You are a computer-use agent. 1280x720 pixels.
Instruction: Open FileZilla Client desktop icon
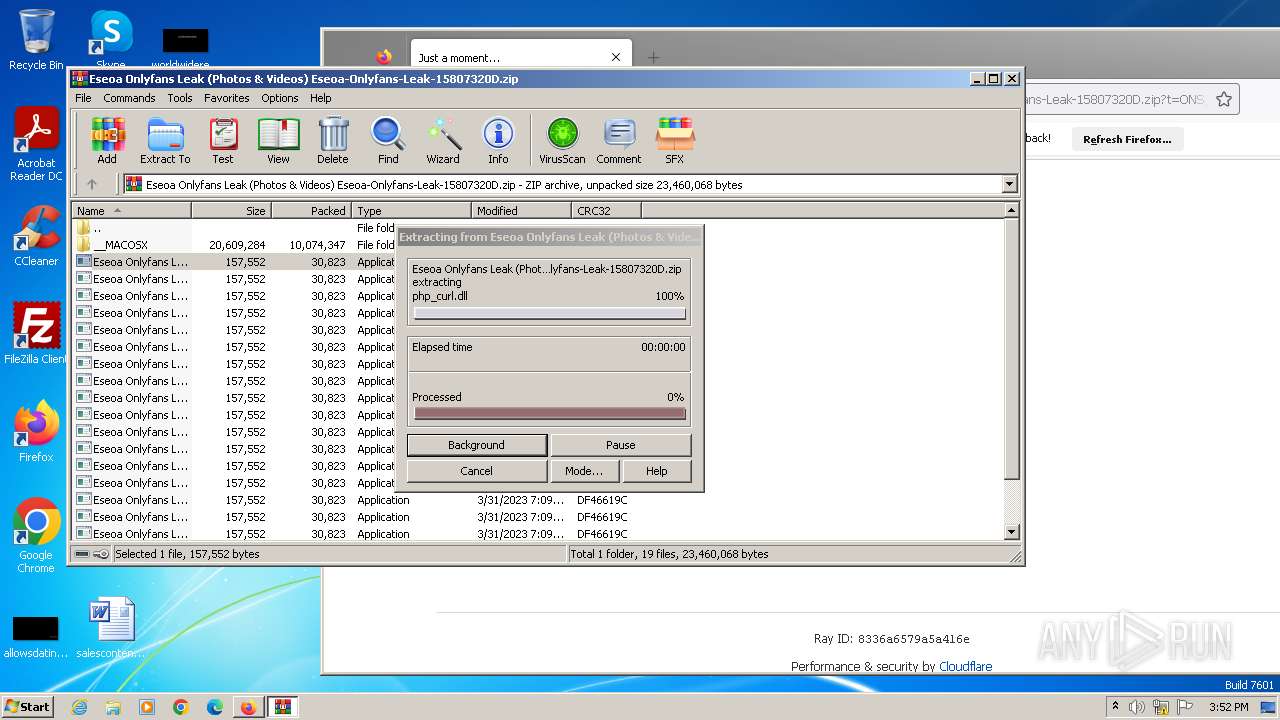tap(36, 333)
